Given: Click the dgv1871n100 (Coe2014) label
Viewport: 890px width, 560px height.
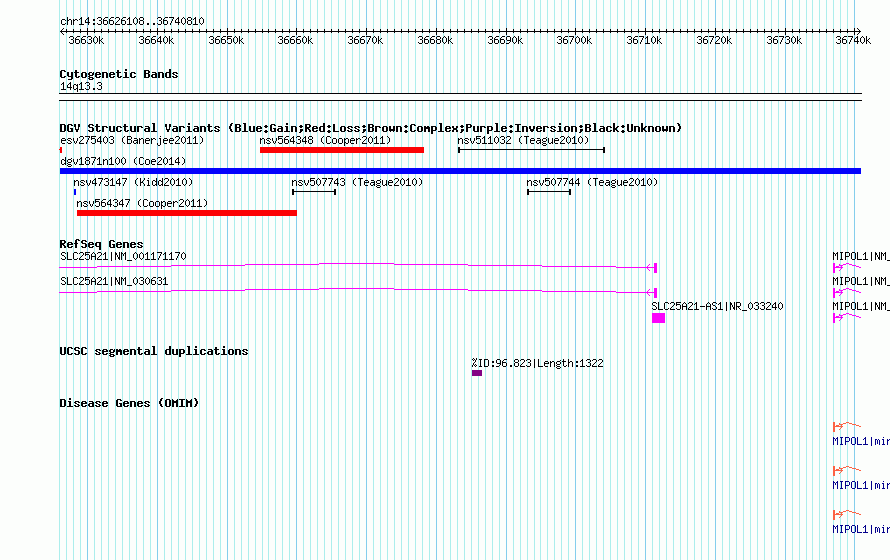Looking at the screenshot, I should (x=123, y=161).
